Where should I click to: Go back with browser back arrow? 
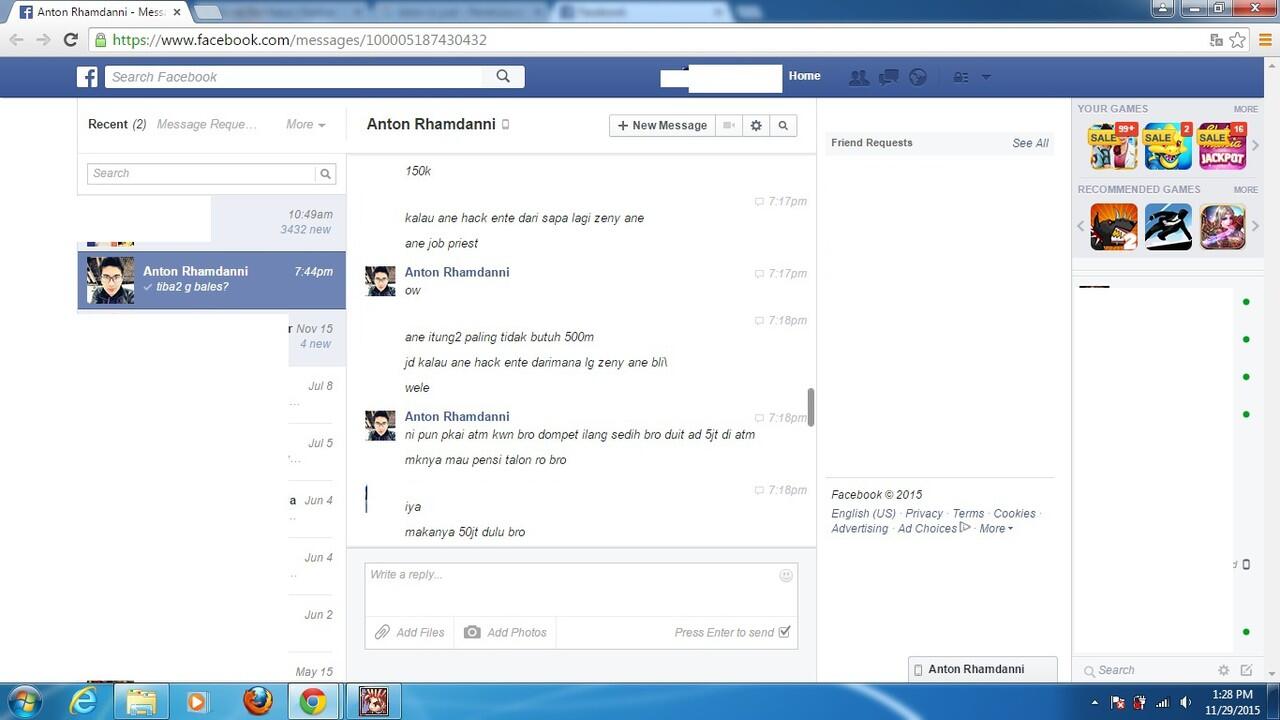[x=16, y=40]
